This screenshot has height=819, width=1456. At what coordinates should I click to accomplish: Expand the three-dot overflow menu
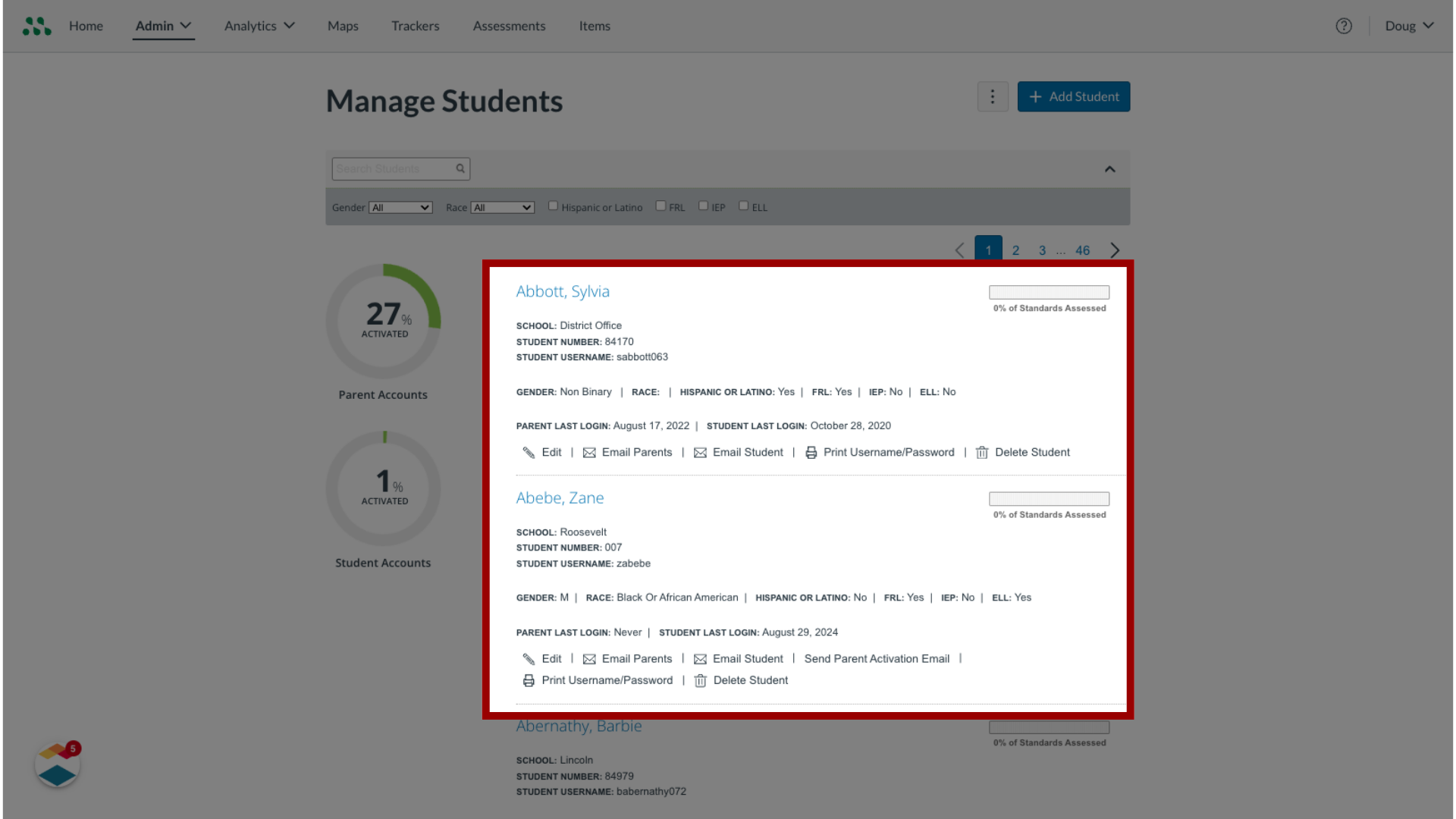tap(993, 96)
